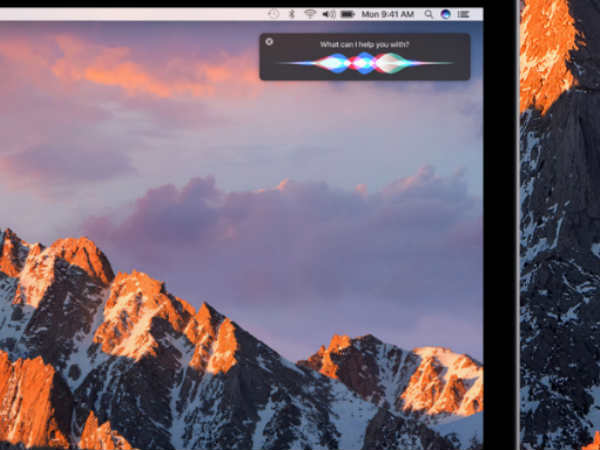Click "What can I help you with?" text
This screenshot has width=600, height=450.
[364, 45]
